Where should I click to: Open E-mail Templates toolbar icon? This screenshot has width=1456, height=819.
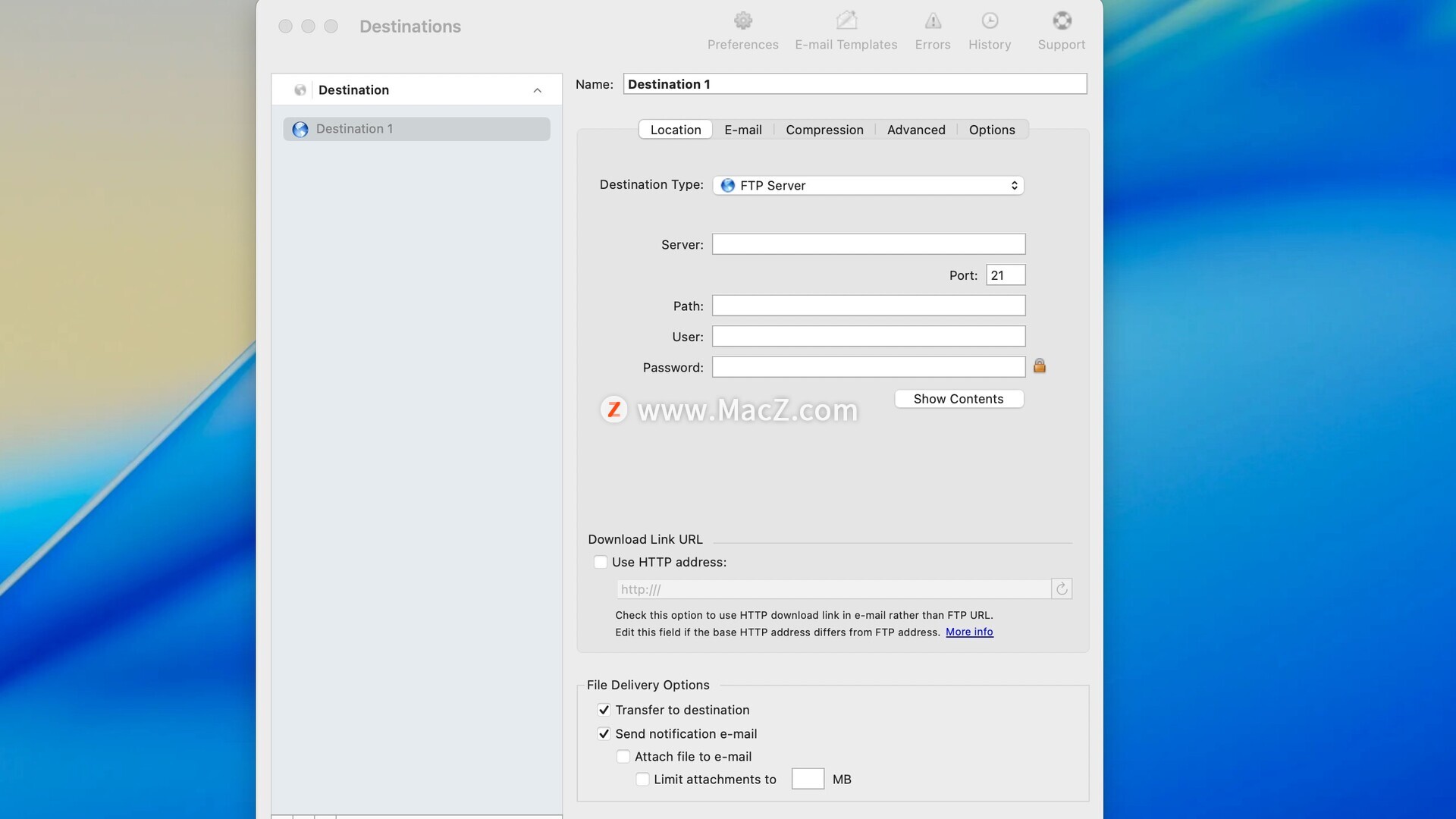pyautogui.click(x=846, y=21)
